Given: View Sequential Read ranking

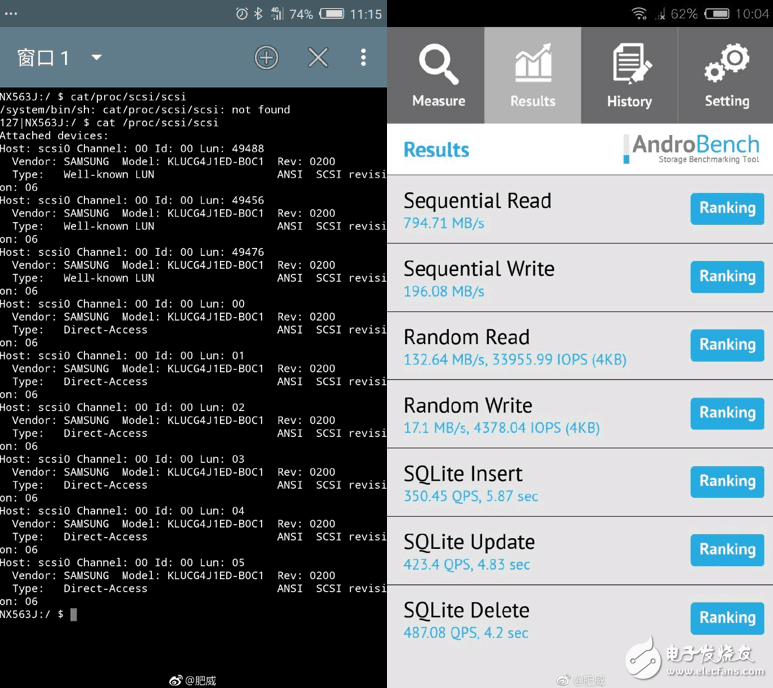Looking at the screenshot, I should pyautogui.click(x=727, y=208).
